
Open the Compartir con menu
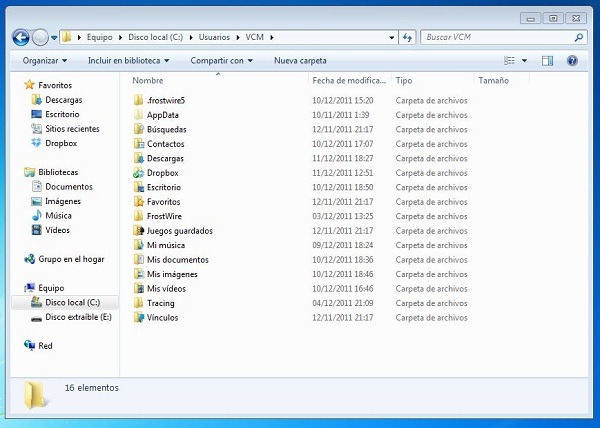pos(222,60)
